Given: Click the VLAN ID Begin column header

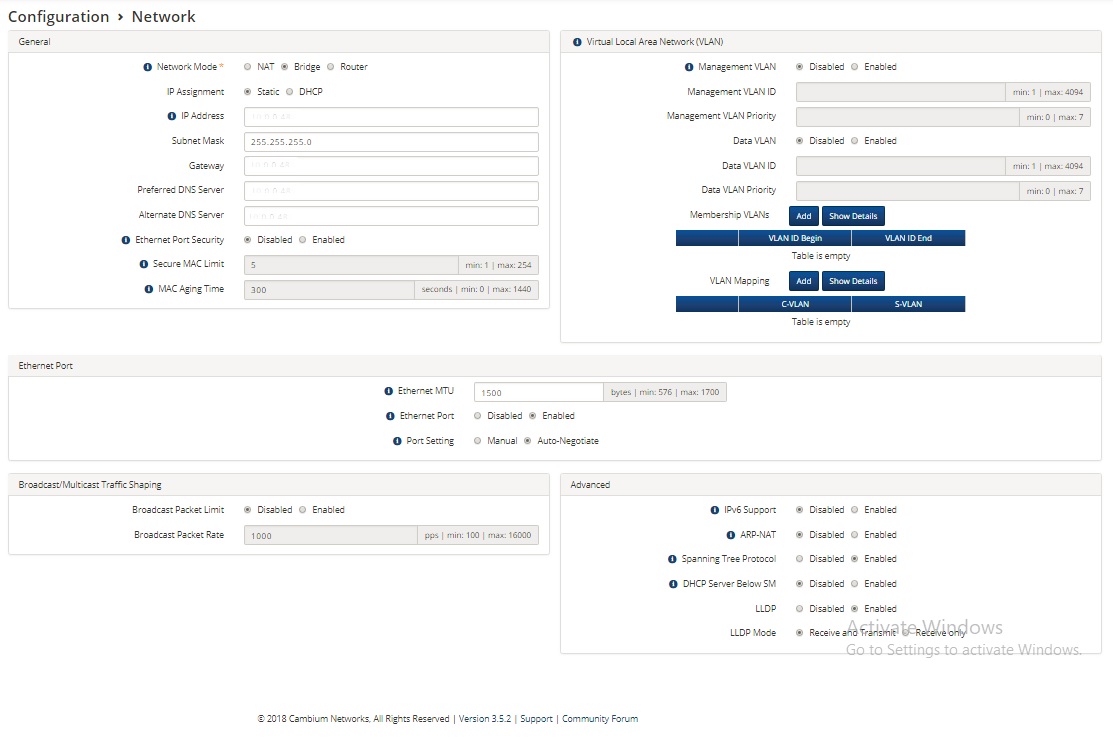Looking at the screenshot, I should point(795,238).
